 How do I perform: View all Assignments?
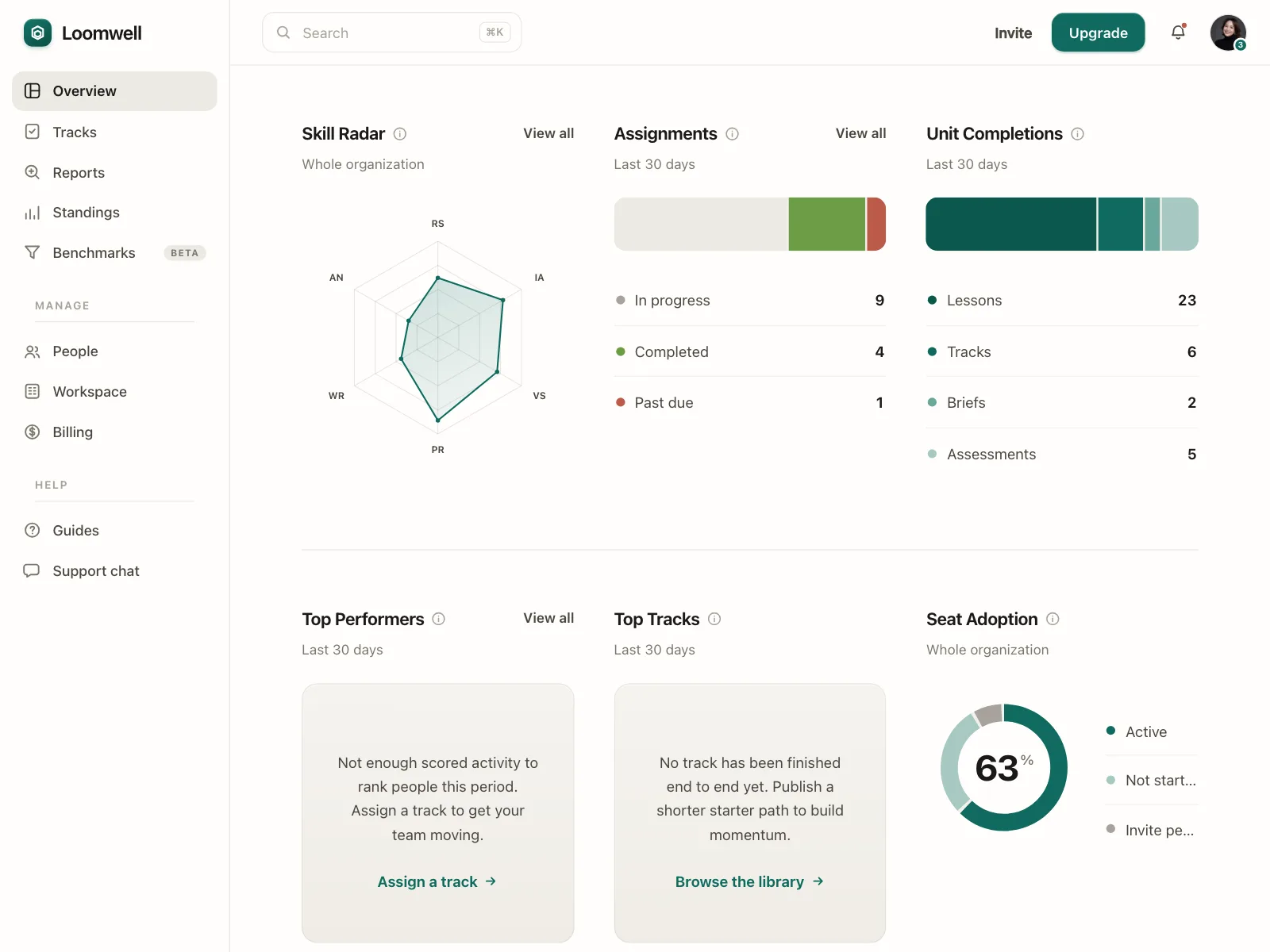click(860, 133)
